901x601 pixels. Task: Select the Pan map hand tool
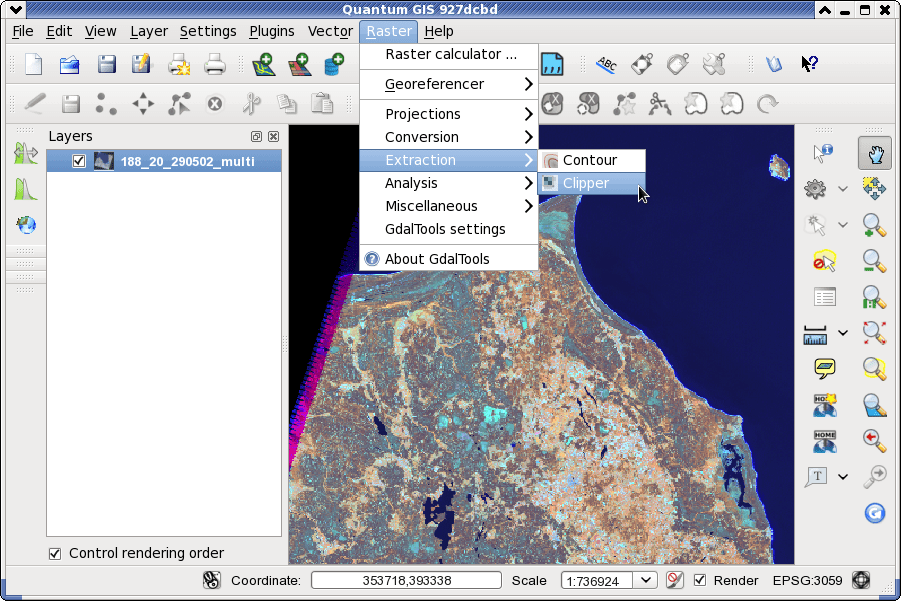875,153
